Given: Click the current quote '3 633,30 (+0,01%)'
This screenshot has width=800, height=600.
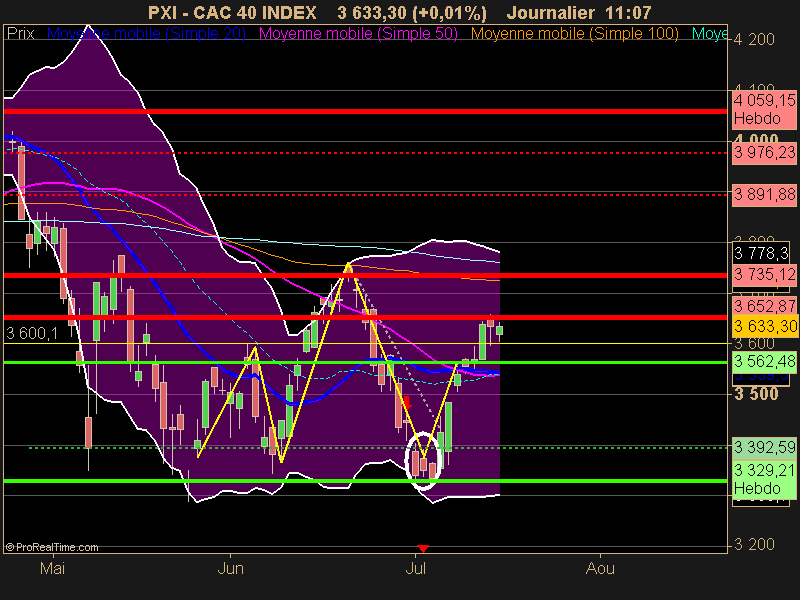Looking at the screenshot, I should [x=412, y=12].
